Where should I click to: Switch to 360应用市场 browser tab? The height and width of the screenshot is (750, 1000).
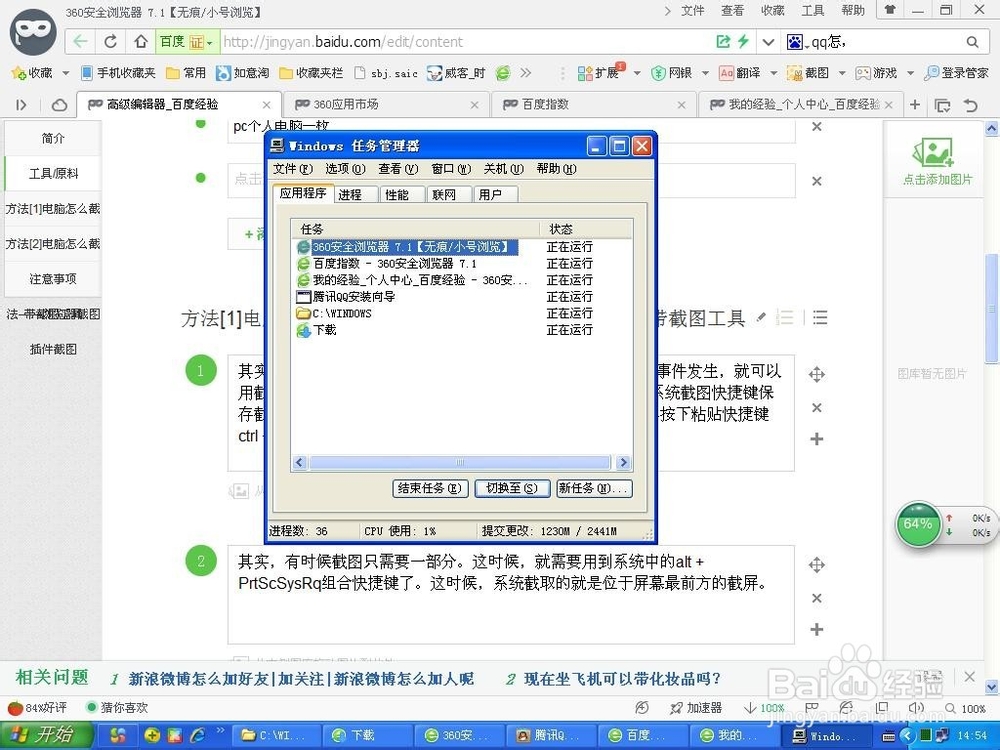click(x=386, y=105)
